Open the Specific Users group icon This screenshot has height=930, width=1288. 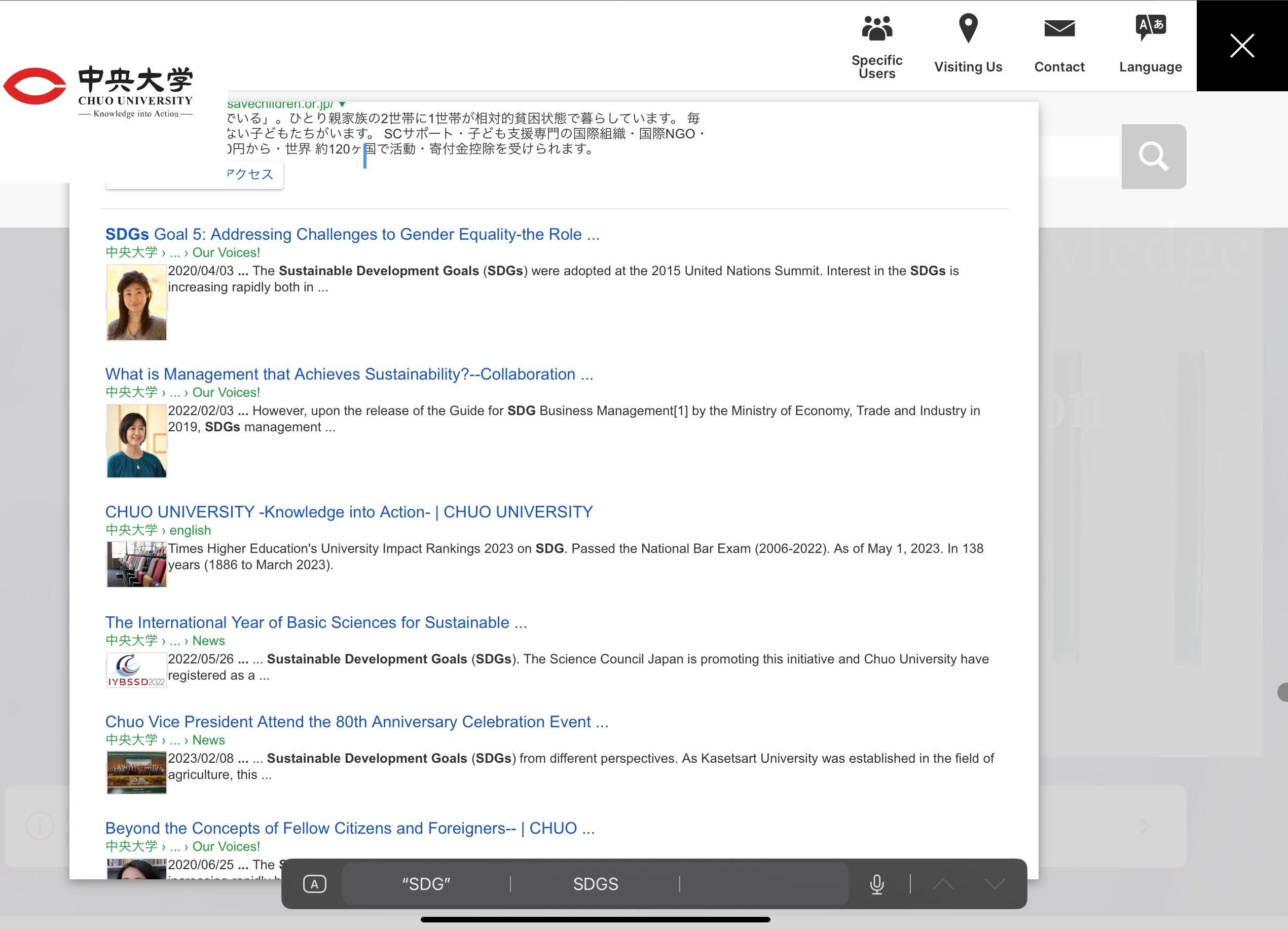point(877,28)
